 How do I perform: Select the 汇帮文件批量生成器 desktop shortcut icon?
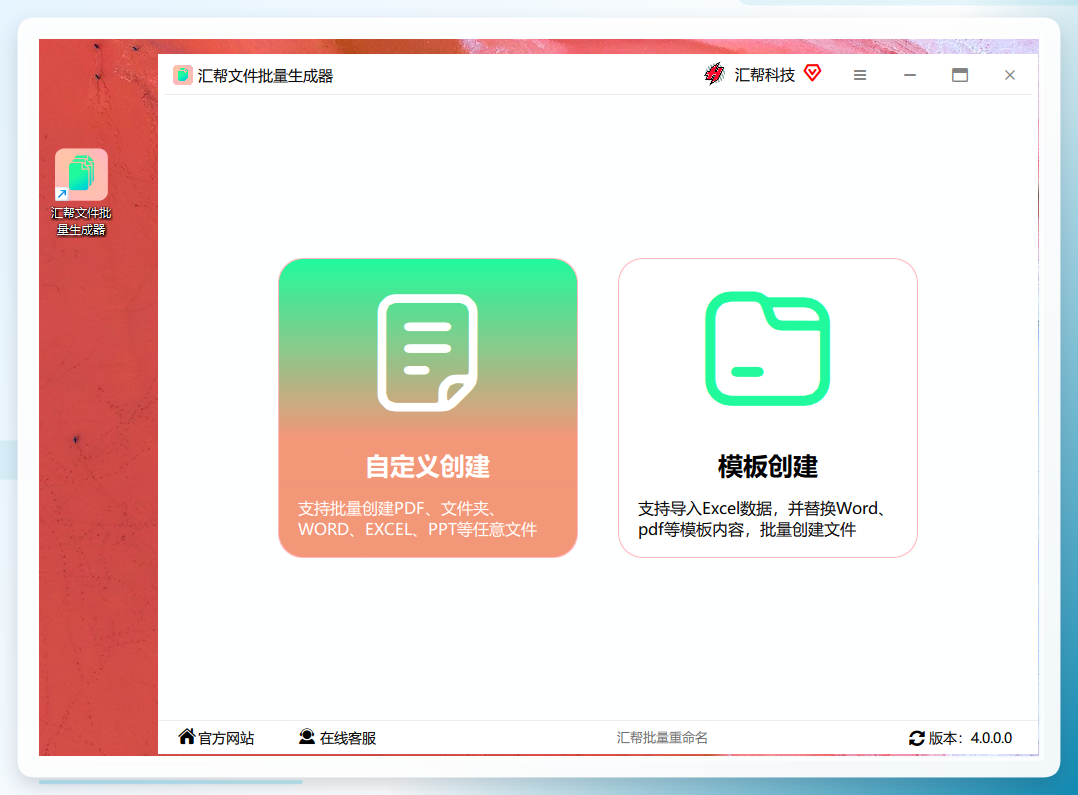[81, 193]
